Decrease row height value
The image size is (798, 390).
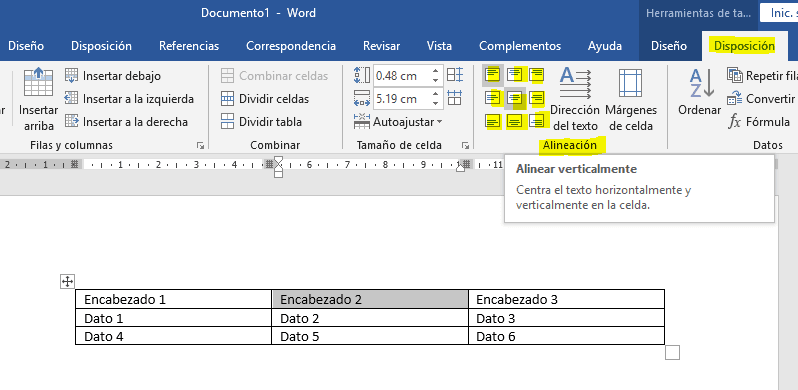pyautogui.click(x=435, y=80)
